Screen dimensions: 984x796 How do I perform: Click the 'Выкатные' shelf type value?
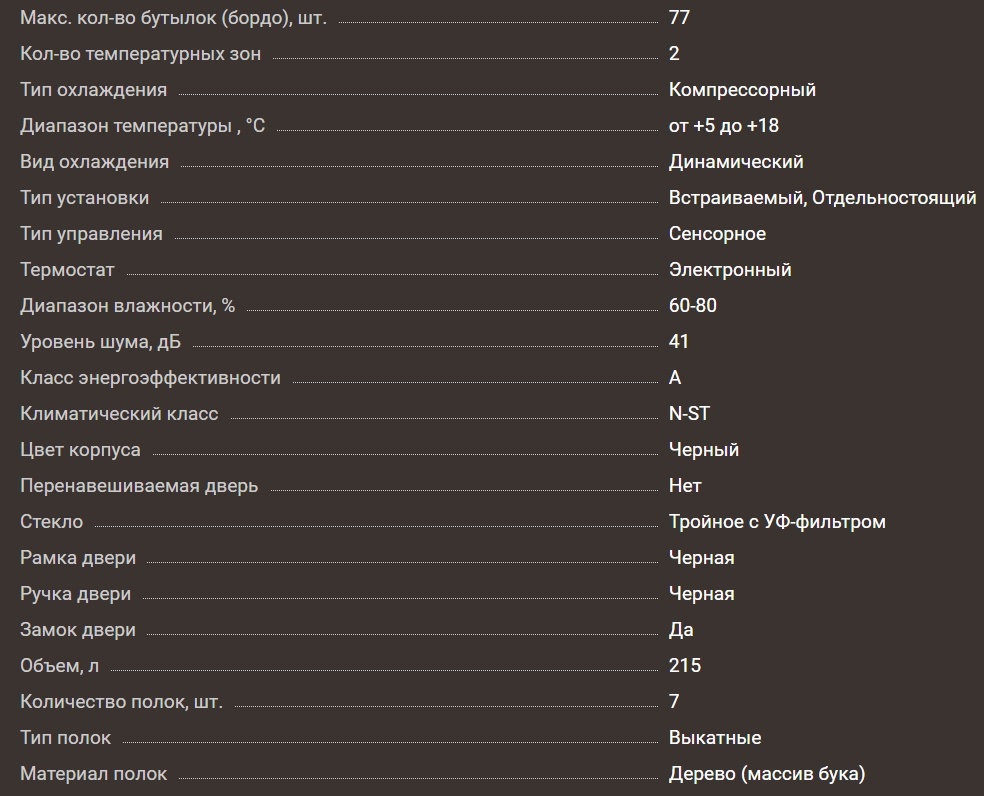pos(715,738)
